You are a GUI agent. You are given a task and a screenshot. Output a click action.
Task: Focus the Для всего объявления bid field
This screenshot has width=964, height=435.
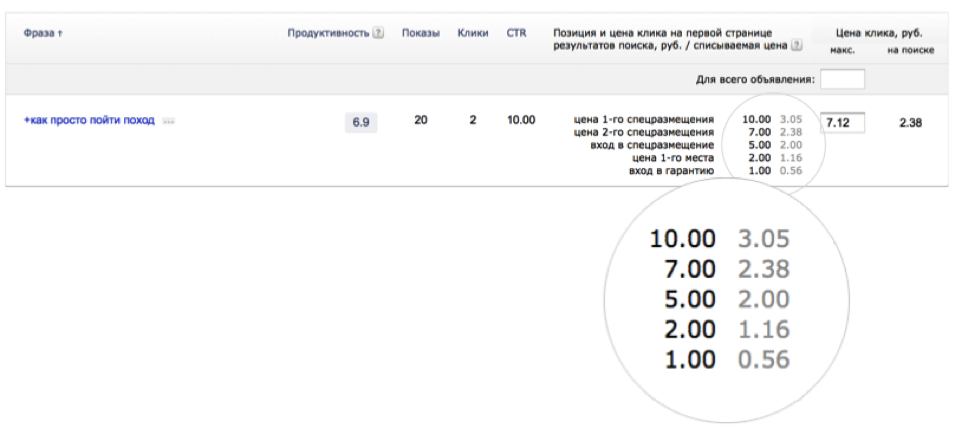pyautogui.click(x=842, y=79)
